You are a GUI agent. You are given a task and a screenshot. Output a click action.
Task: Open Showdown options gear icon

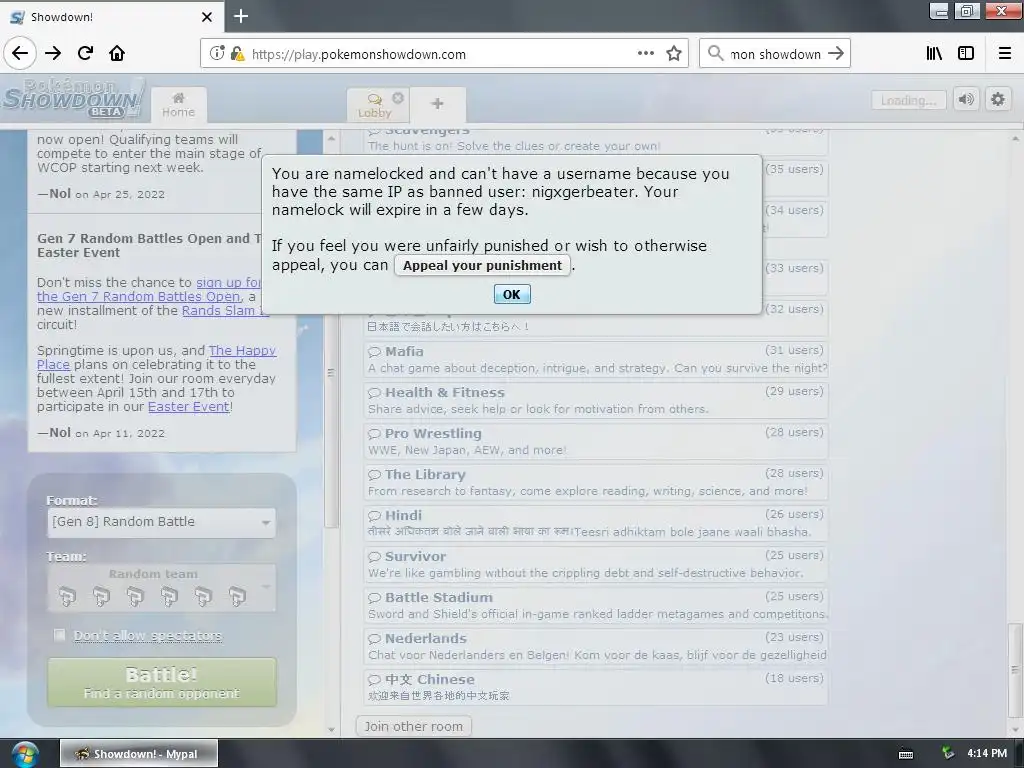(x=998, y=100)
